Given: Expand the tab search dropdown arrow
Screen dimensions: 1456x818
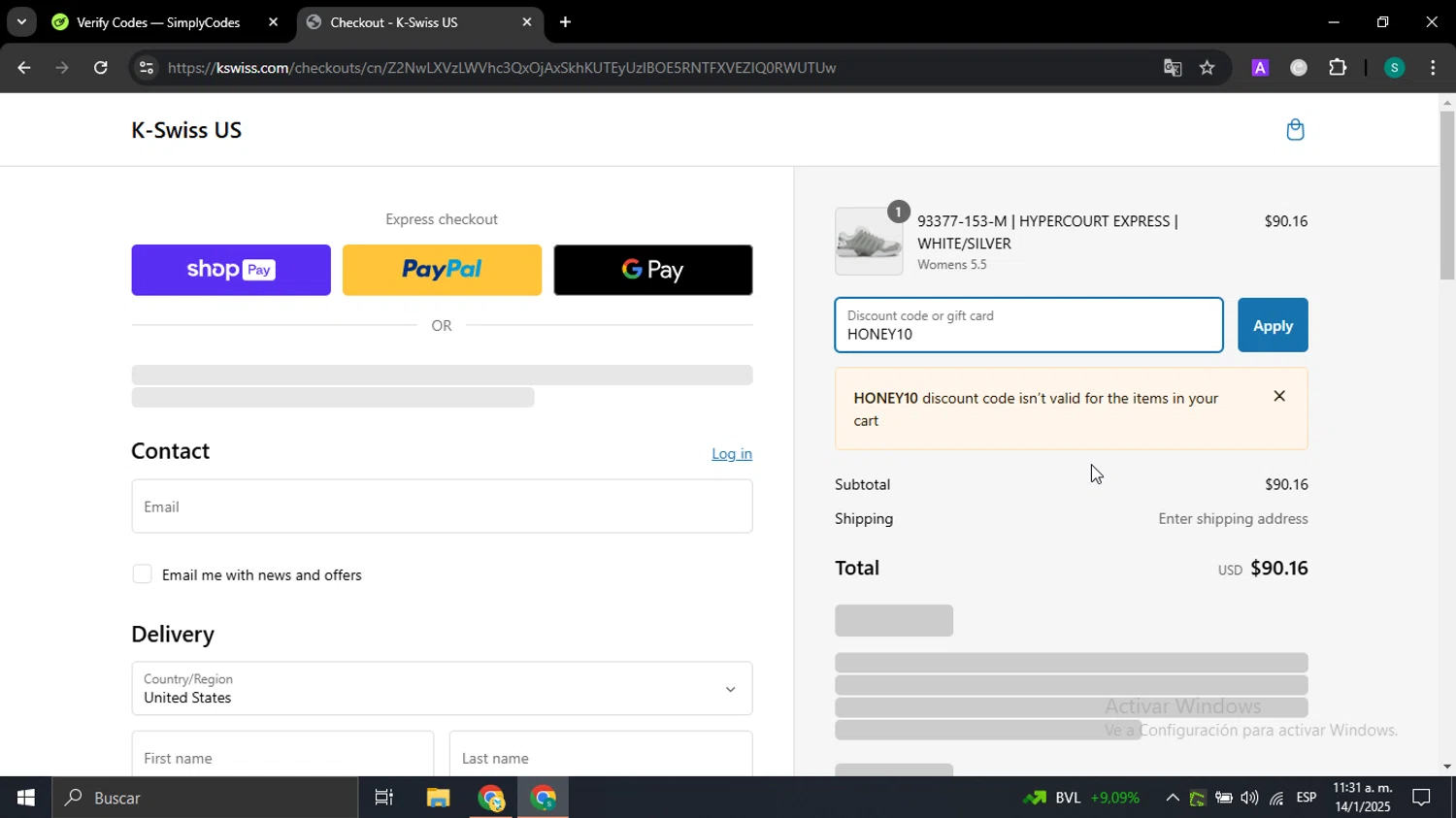Looking at the screenshot, I should point(21,22).
